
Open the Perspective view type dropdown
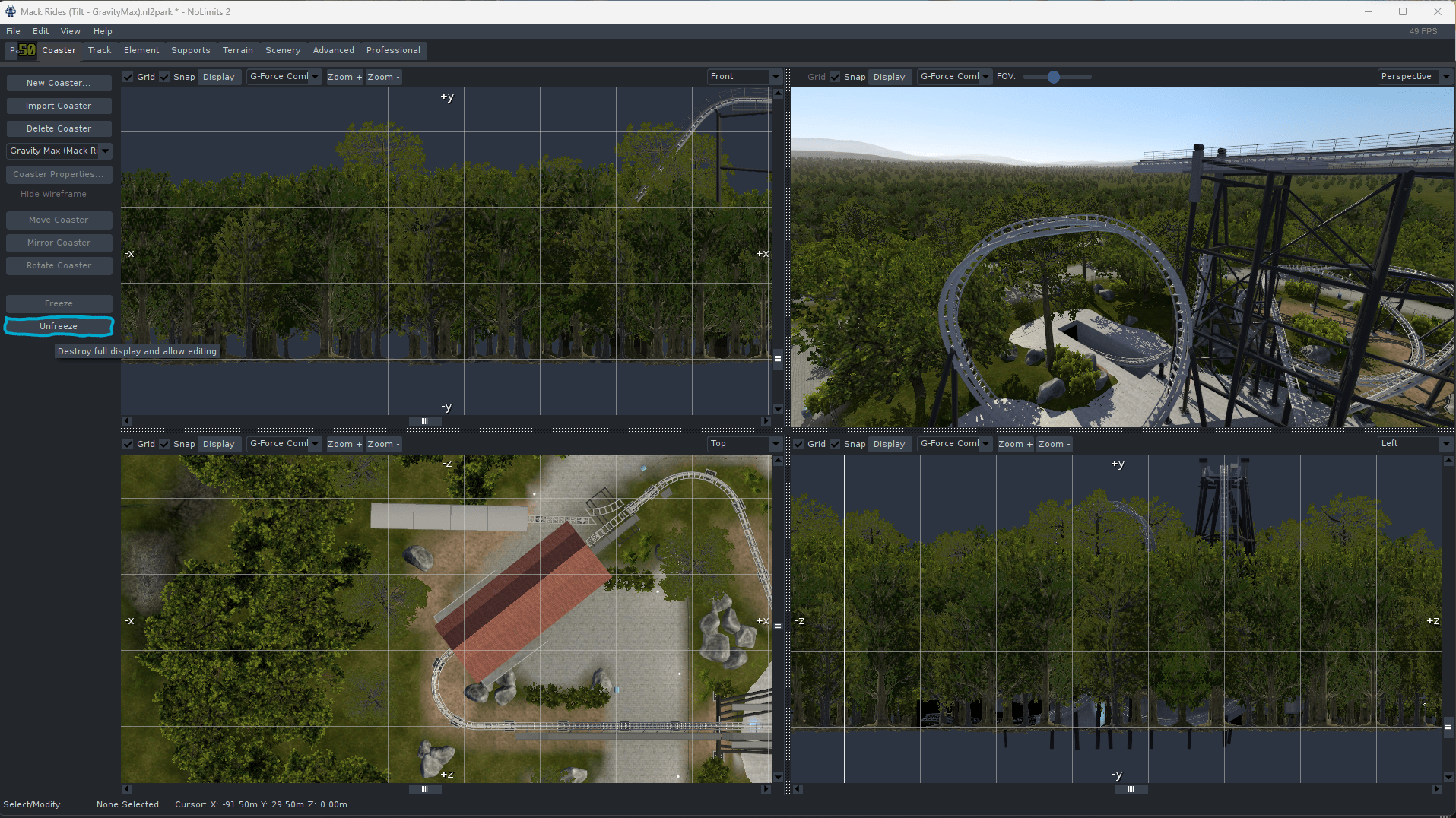tap(1415, 77)
